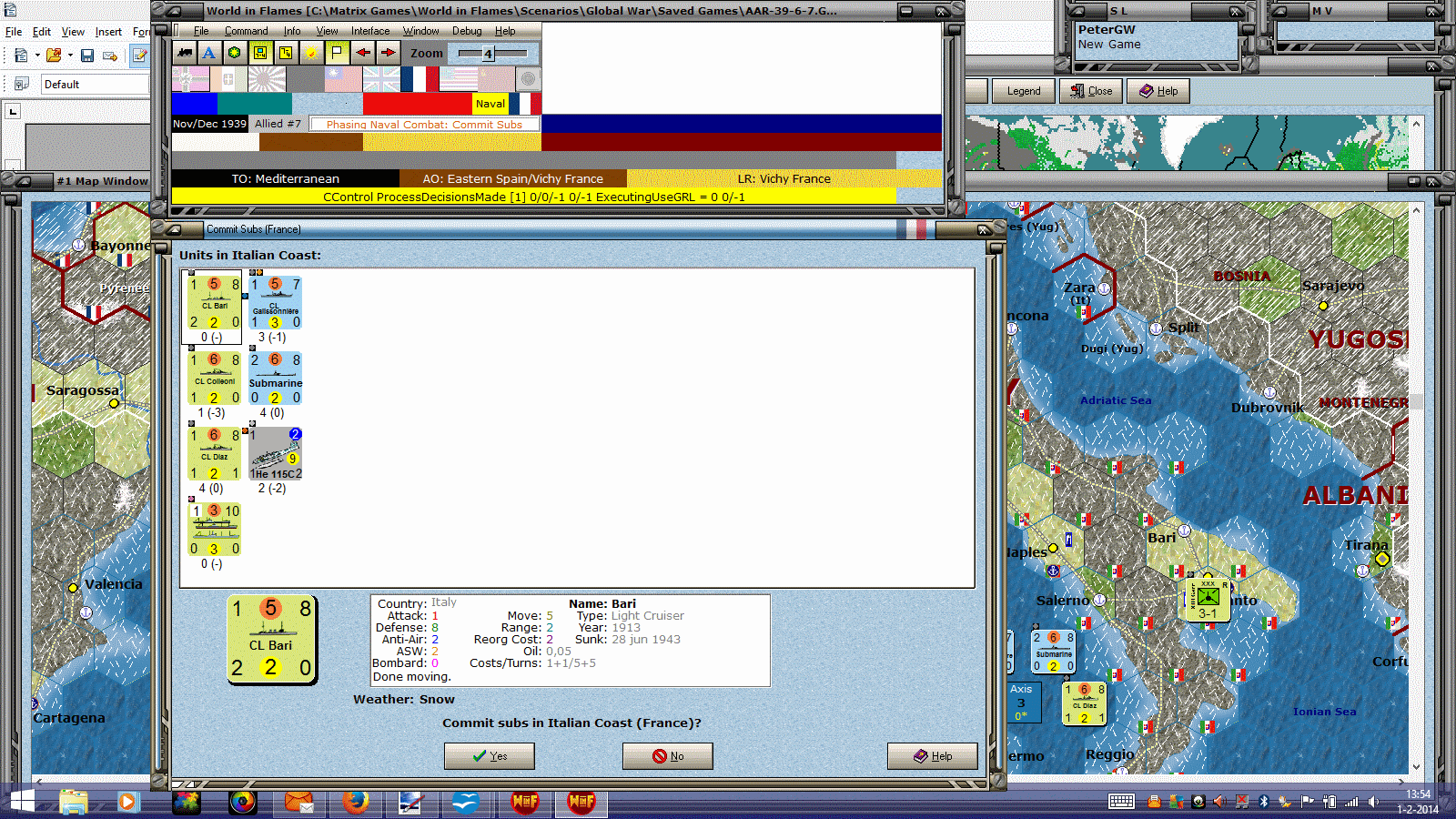Image resolution: width=1456 pixels, height=819 pixels.
Task: Expand the New document dropdown arrow
Action: [x=37, y=56]
